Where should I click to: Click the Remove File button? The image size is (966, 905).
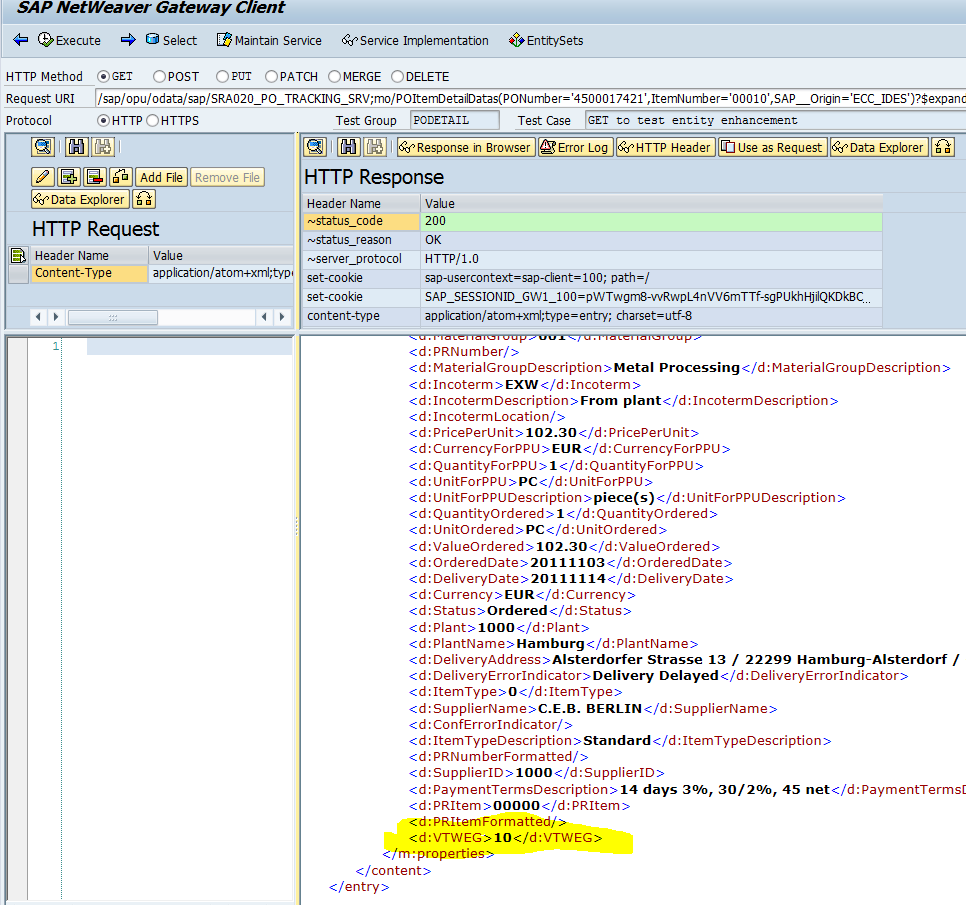227,177
